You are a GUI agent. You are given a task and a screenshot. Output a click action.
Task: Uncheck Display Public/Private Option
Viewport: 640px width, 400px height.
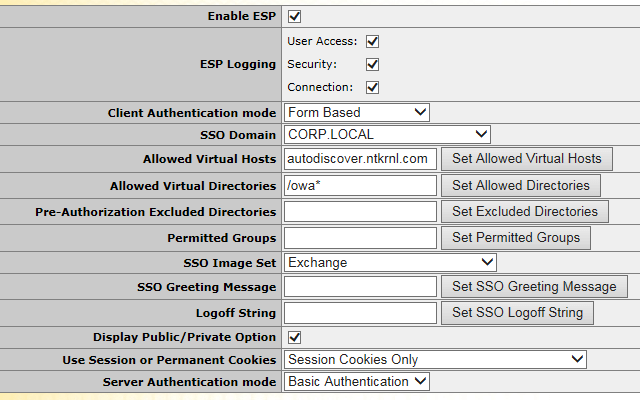[294, 337]
